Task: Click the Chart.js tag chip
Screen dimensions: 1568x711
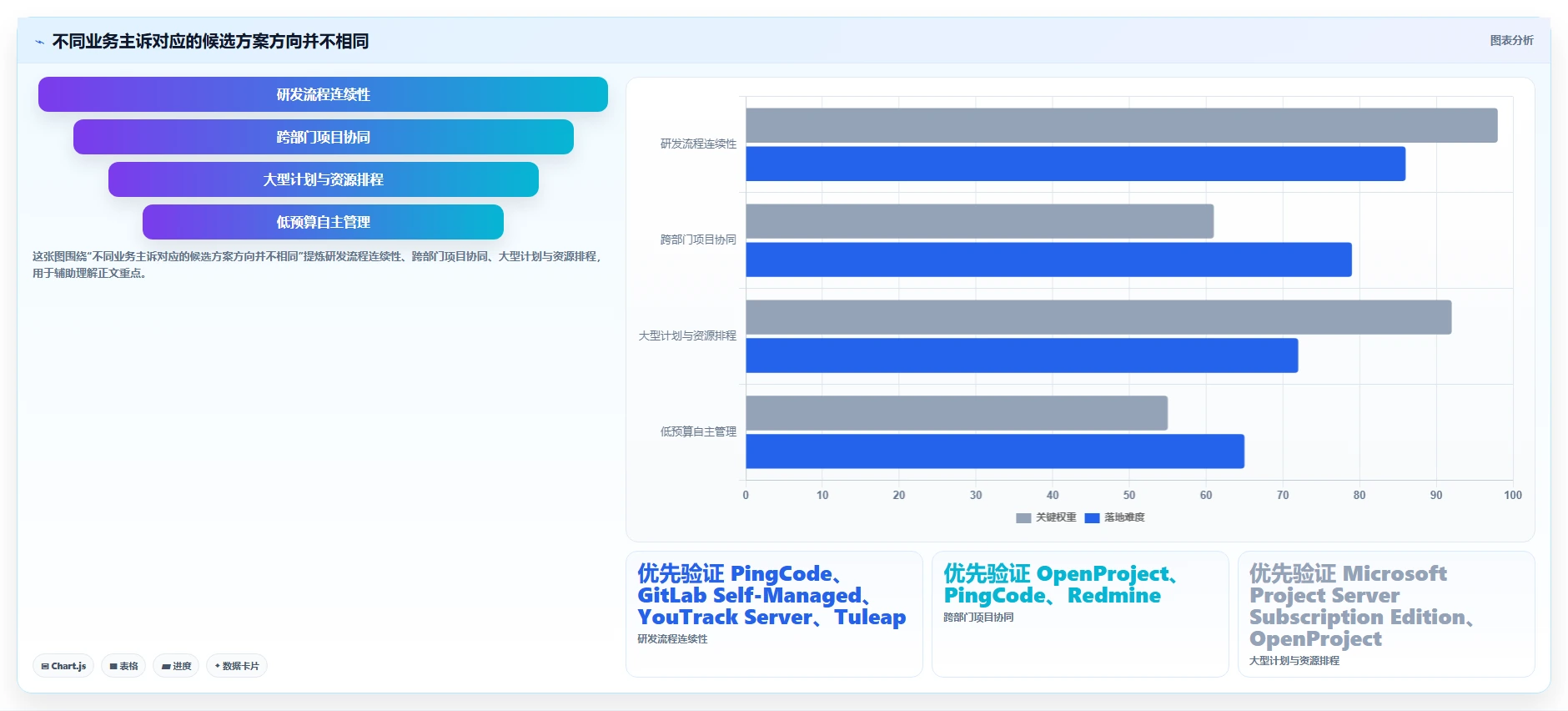Action: coord(63,666)
